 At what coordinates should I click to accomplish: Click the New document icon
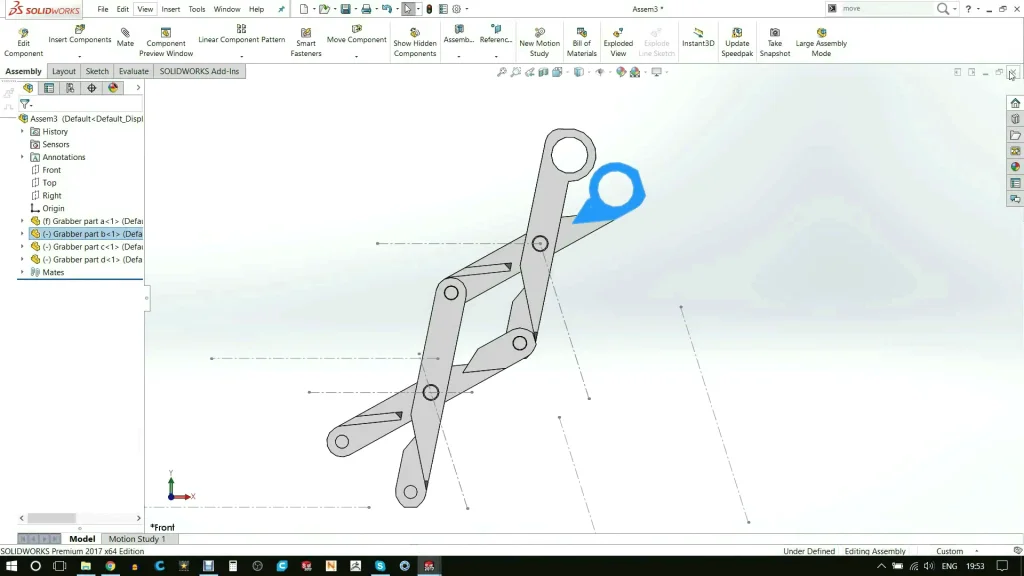[x=304, y=9]
